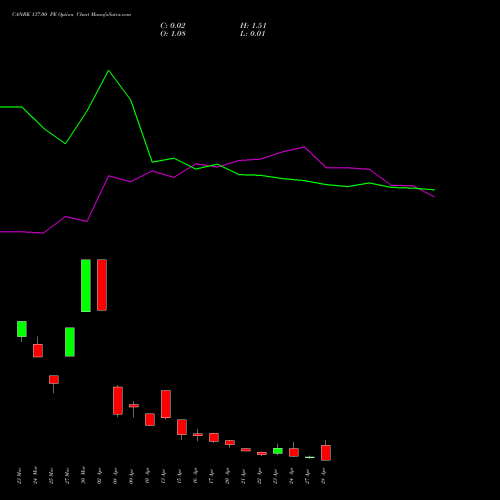The image size is (500, 500).
Task: Click the 09 Apr date label
Action: point(131,476)
